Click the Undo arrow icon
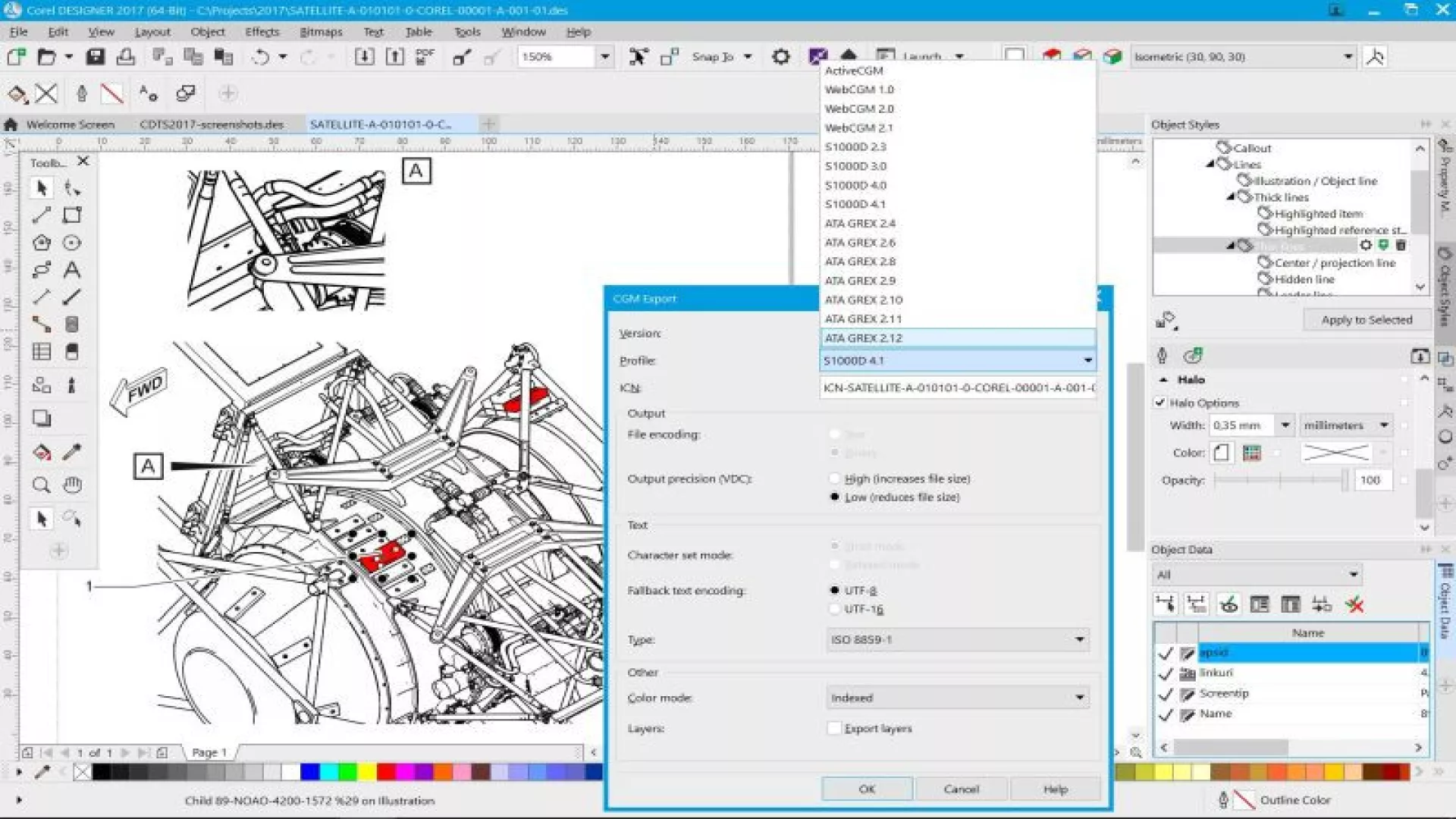Screen dimensions: 1456x819 coord(260,57)
